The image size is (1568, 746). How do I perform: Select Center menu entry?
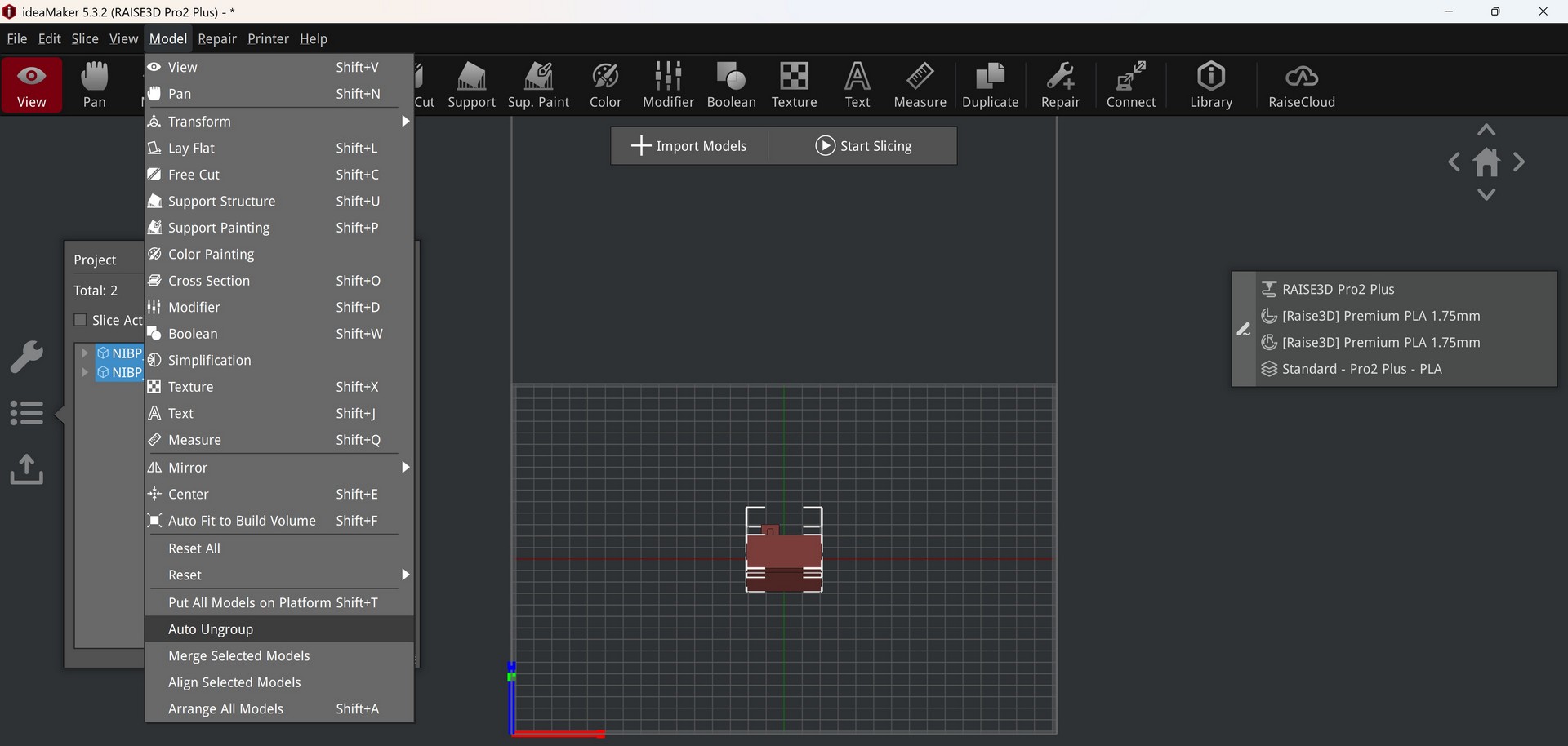click(x=279, y=494)
